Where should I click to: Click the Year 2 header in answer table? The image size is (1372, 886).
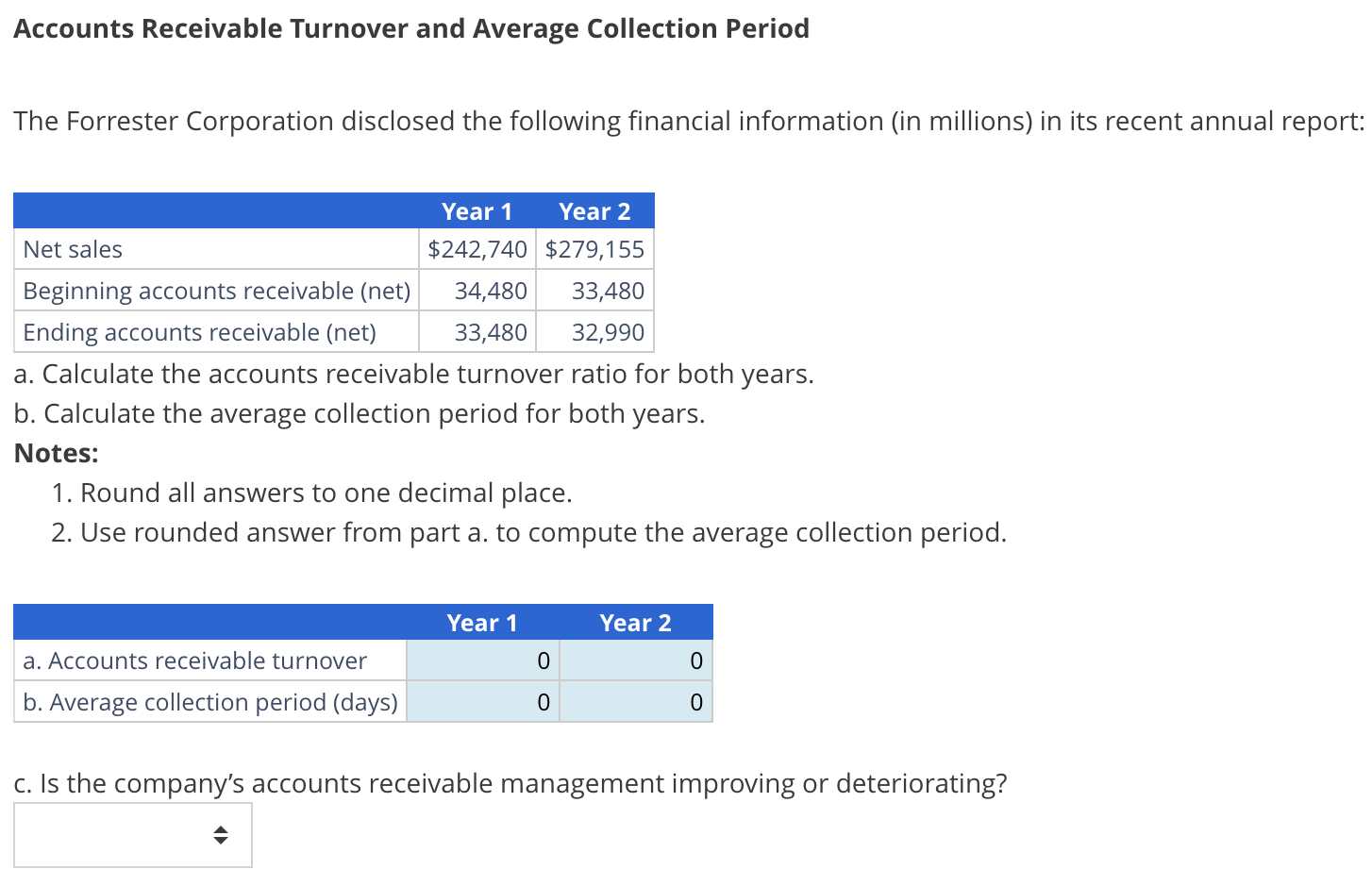635,622
